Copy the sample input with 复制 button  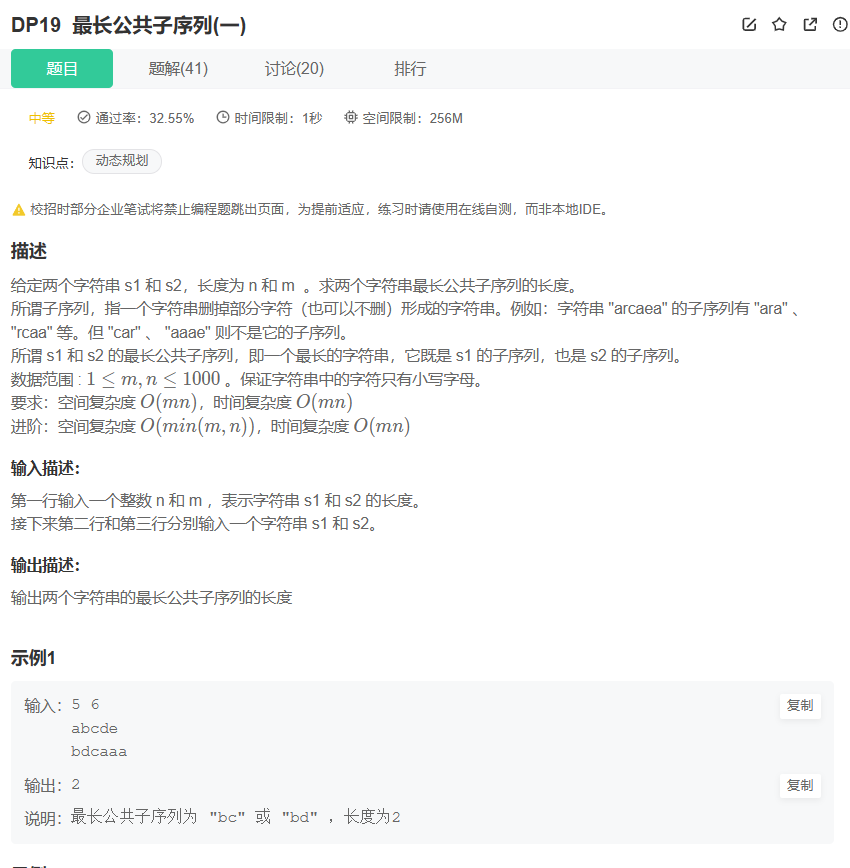pyautogui.click(x=800, y=705)
